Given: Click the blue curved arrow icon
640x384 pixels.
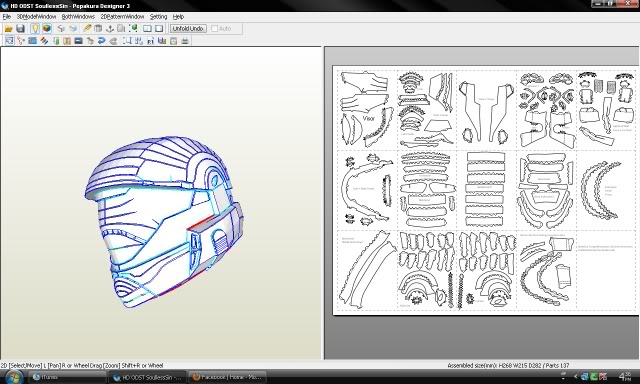Looking at the screenshot, I should 102,40.
